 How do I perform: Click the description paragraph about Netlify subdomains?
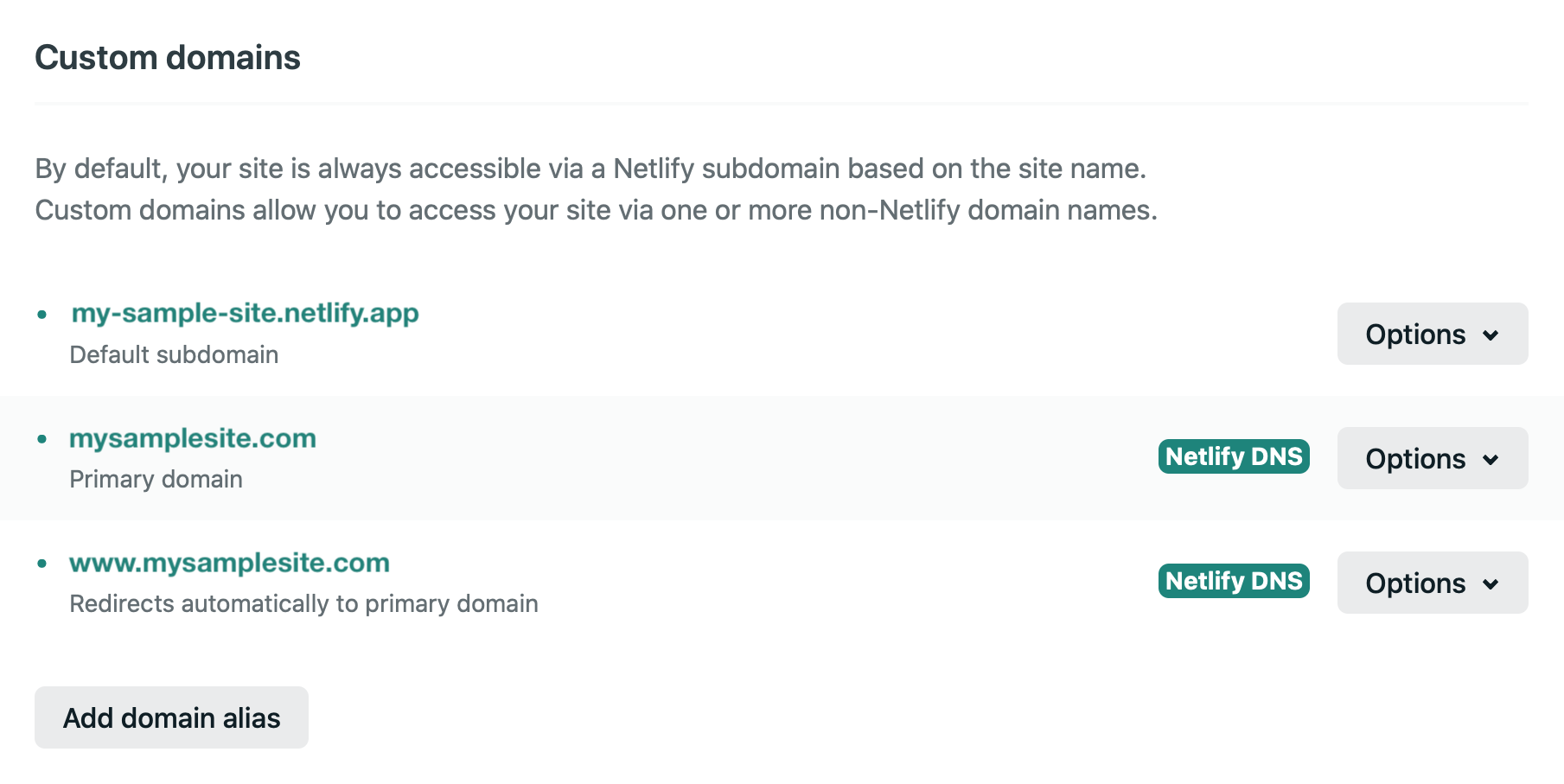pos(597,189)
